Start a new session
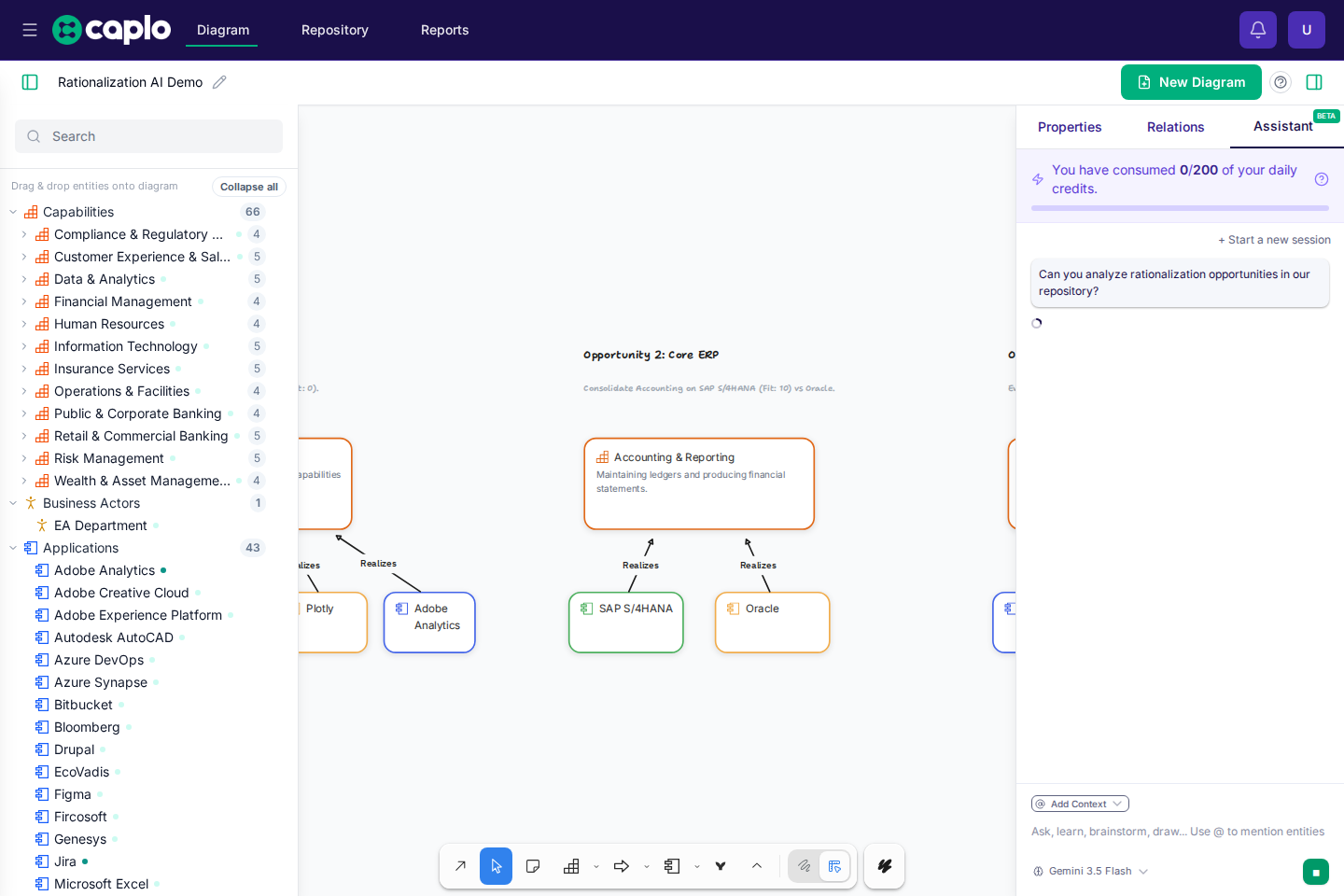The image size is (1344, 896). 1274,240
